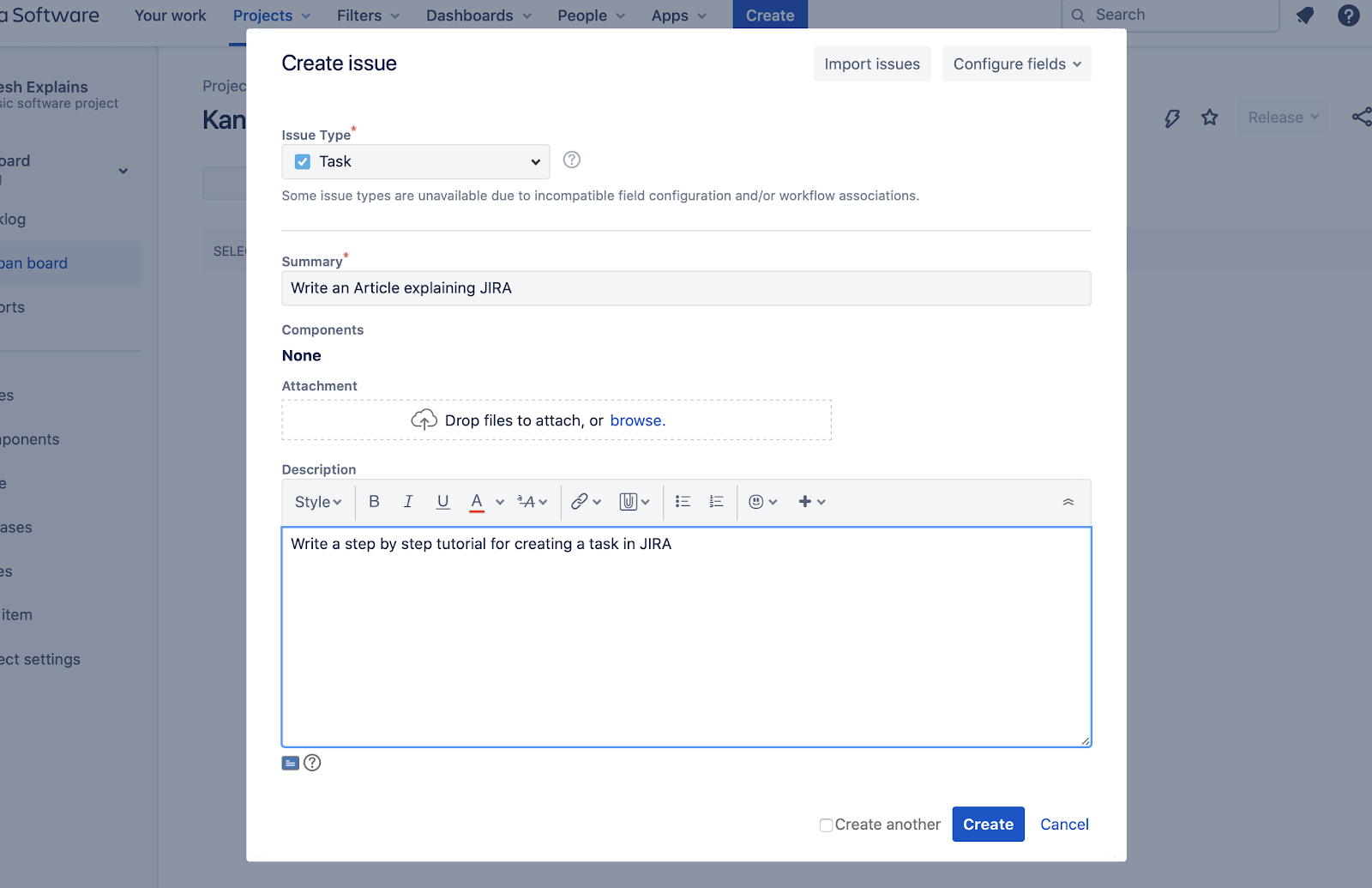
Task: Click inside the Description text area
Action: click(x=686, y=637)
